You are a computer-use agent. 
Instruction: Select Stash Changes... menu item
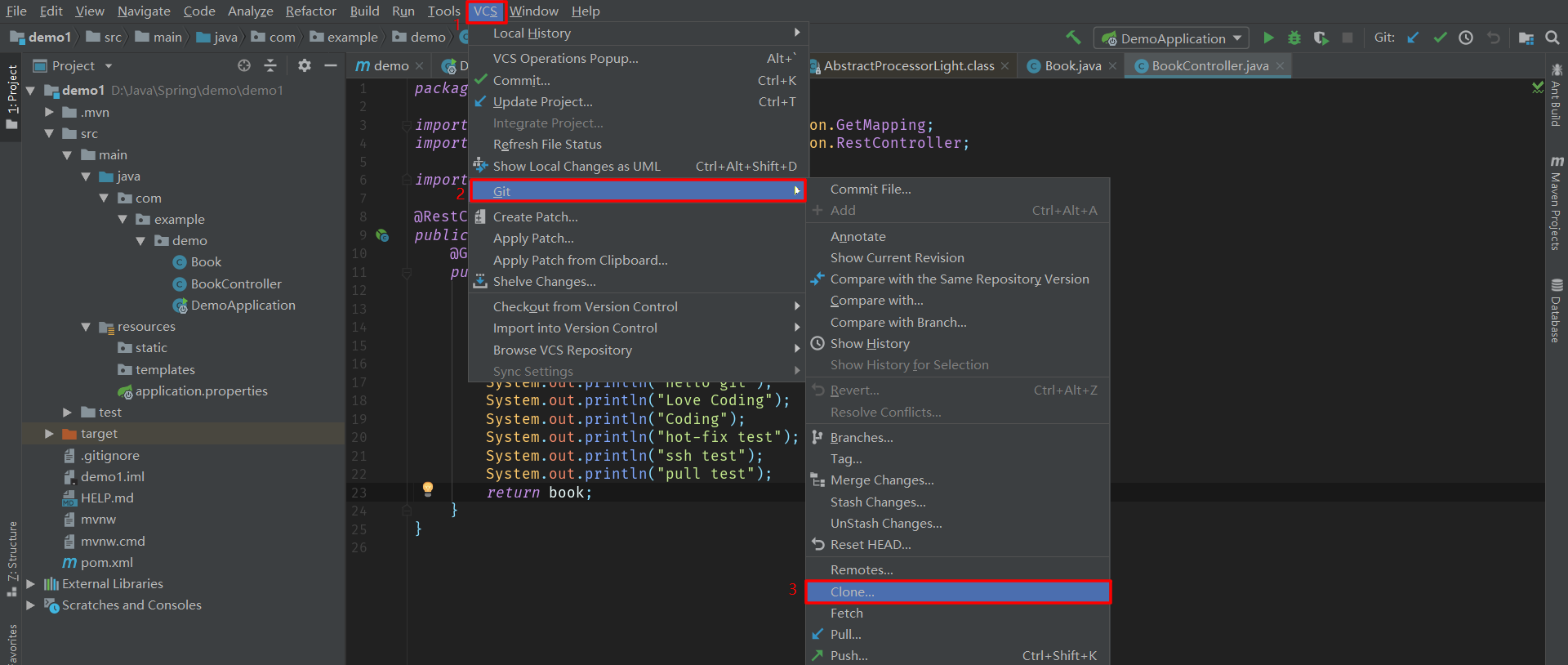pos(958,502)
